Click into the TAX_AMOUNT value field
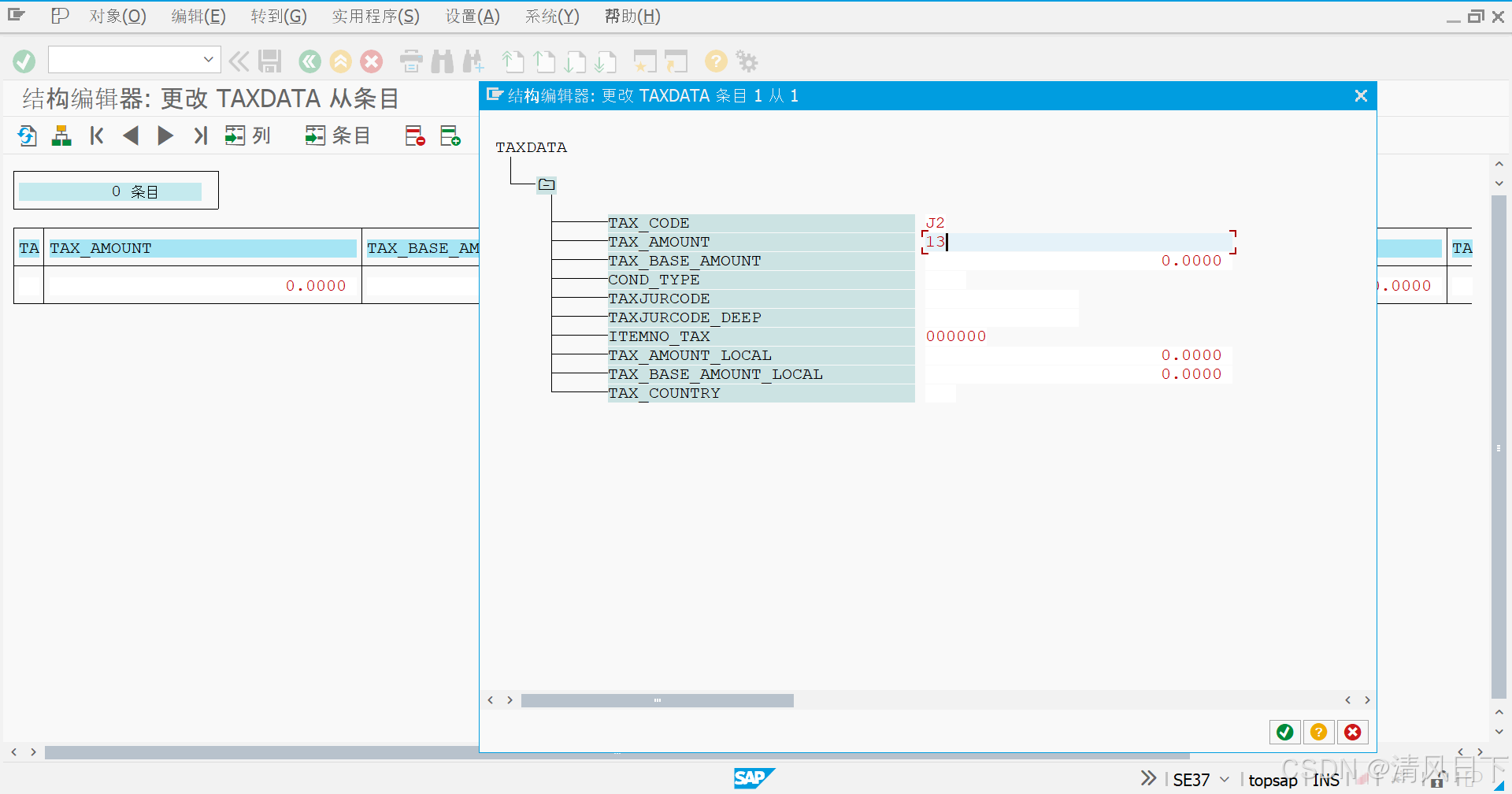 tap(1079, 242)
